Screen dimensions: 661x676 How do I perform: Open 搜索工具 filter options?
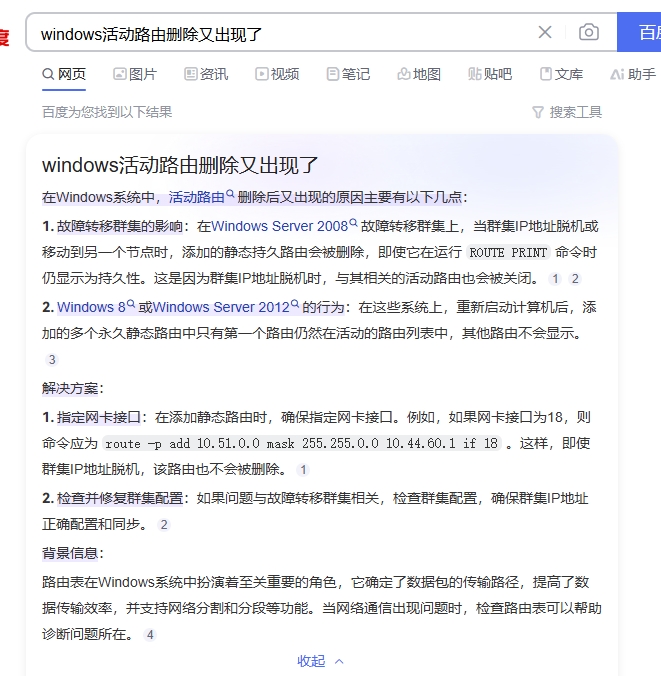pyautogui.click(x=567, y=112)
